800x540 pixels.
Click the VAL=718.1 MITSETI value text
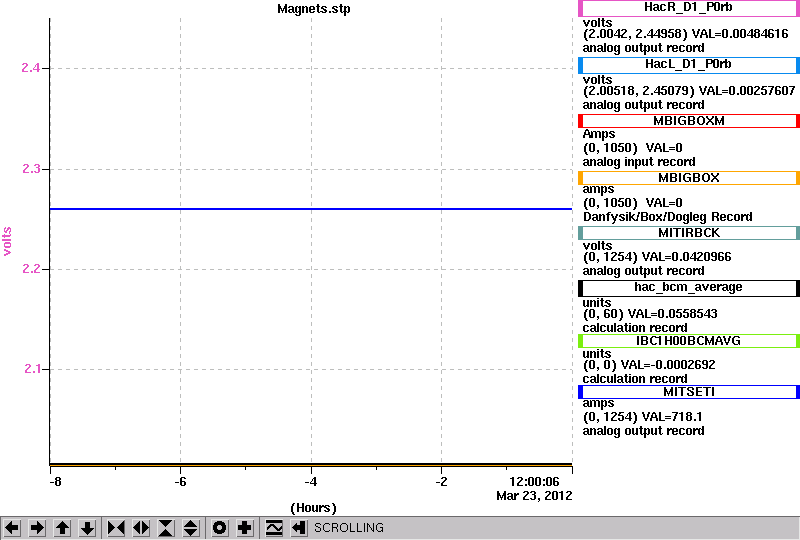click(x=672, y=417)
